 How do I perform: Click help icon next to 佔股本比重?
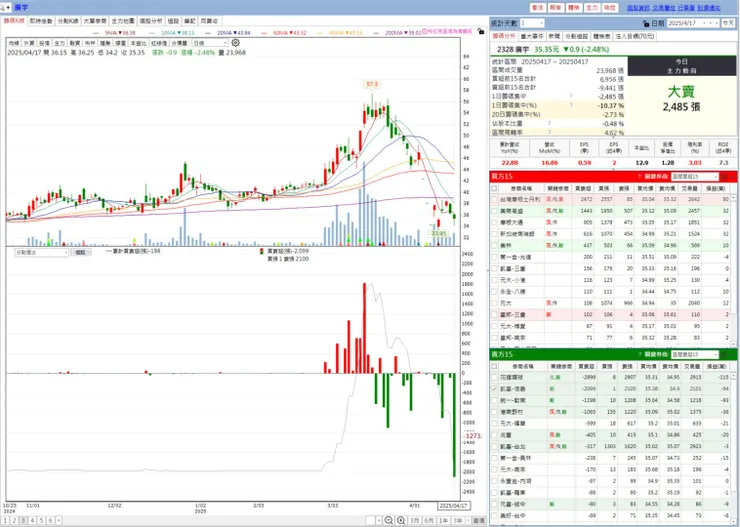click(549, 123)
